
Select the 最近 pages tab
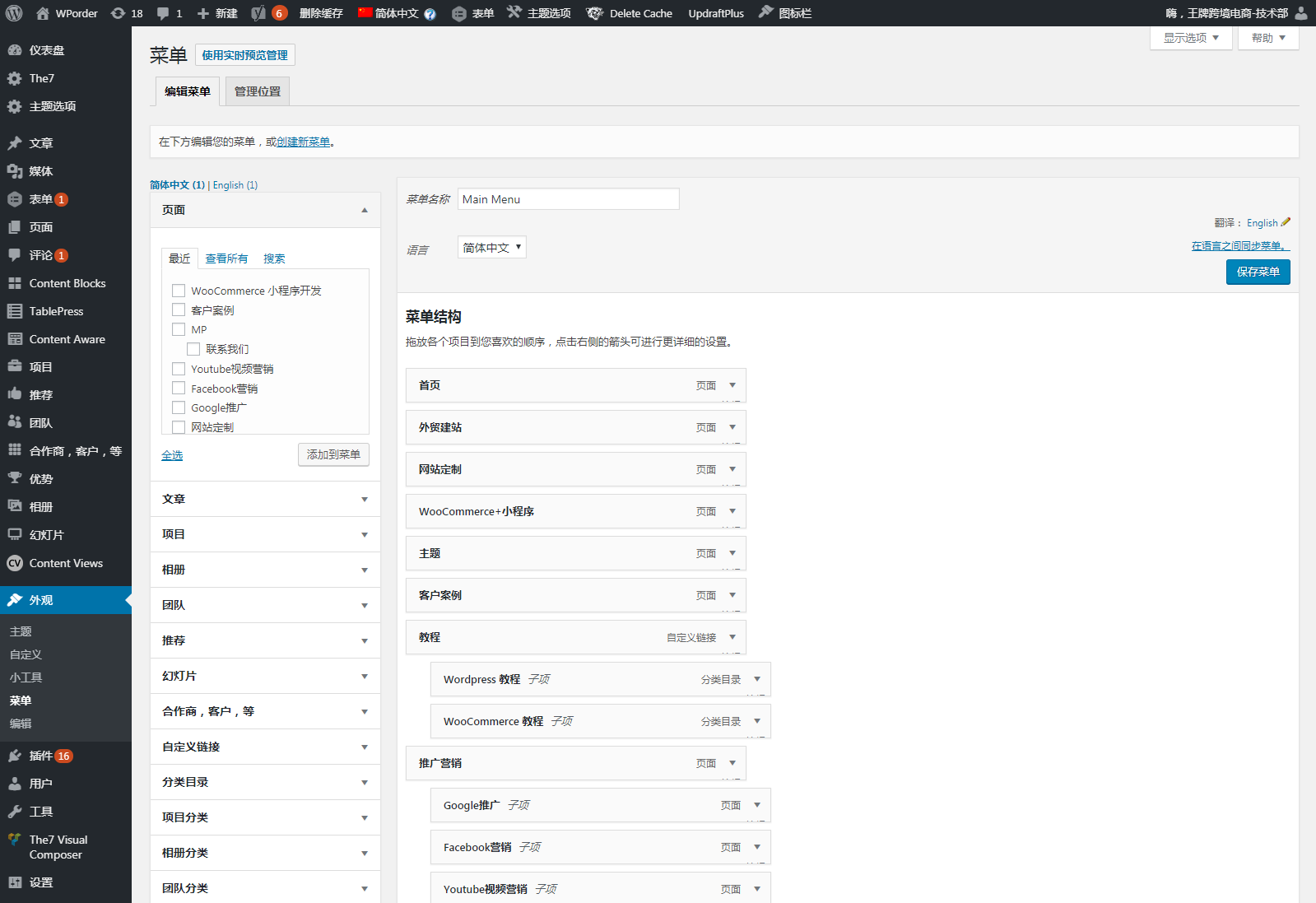click(179, 258)
